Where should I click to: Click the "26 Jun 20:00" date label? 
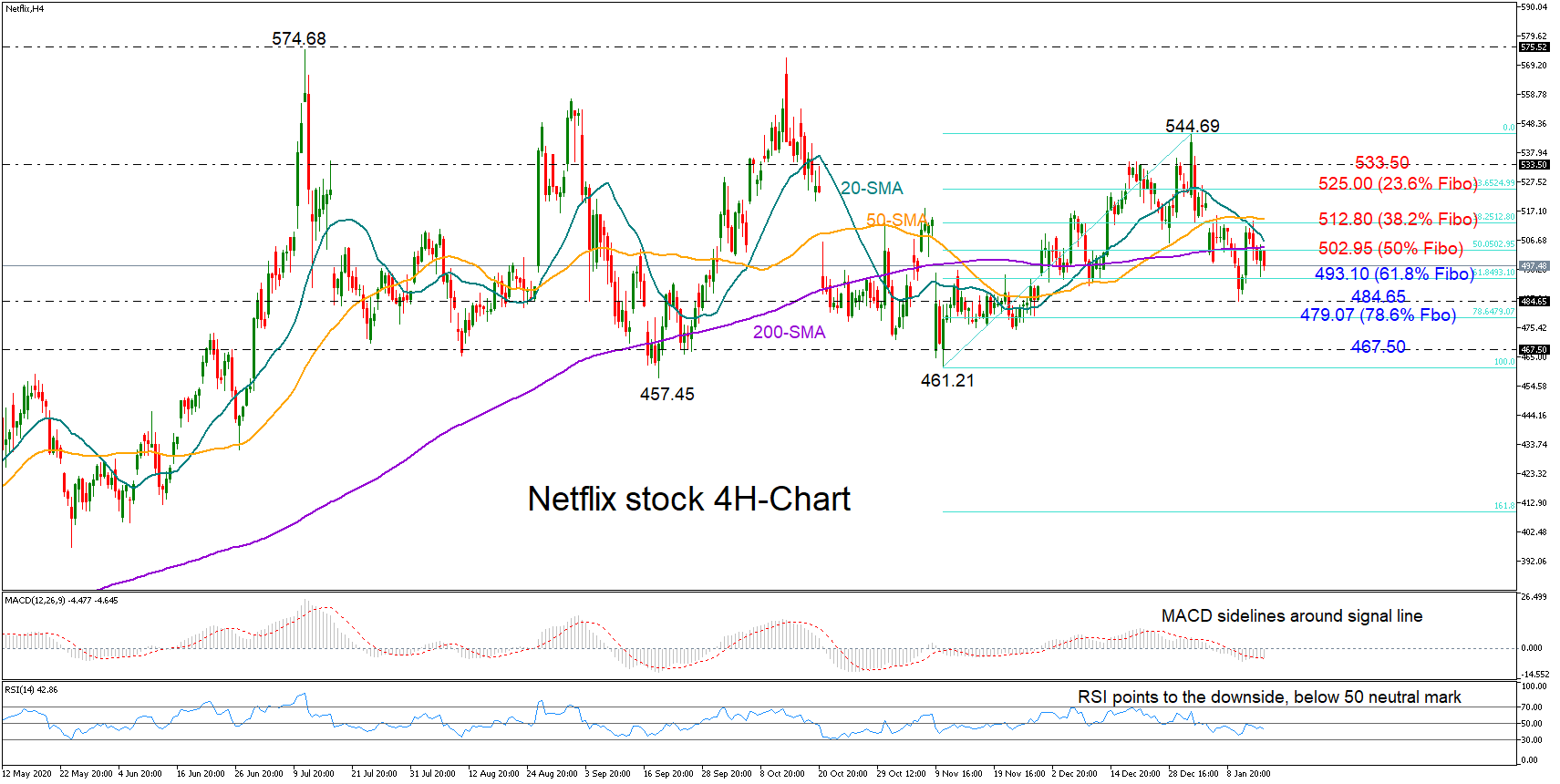click(x=259, y=774)
